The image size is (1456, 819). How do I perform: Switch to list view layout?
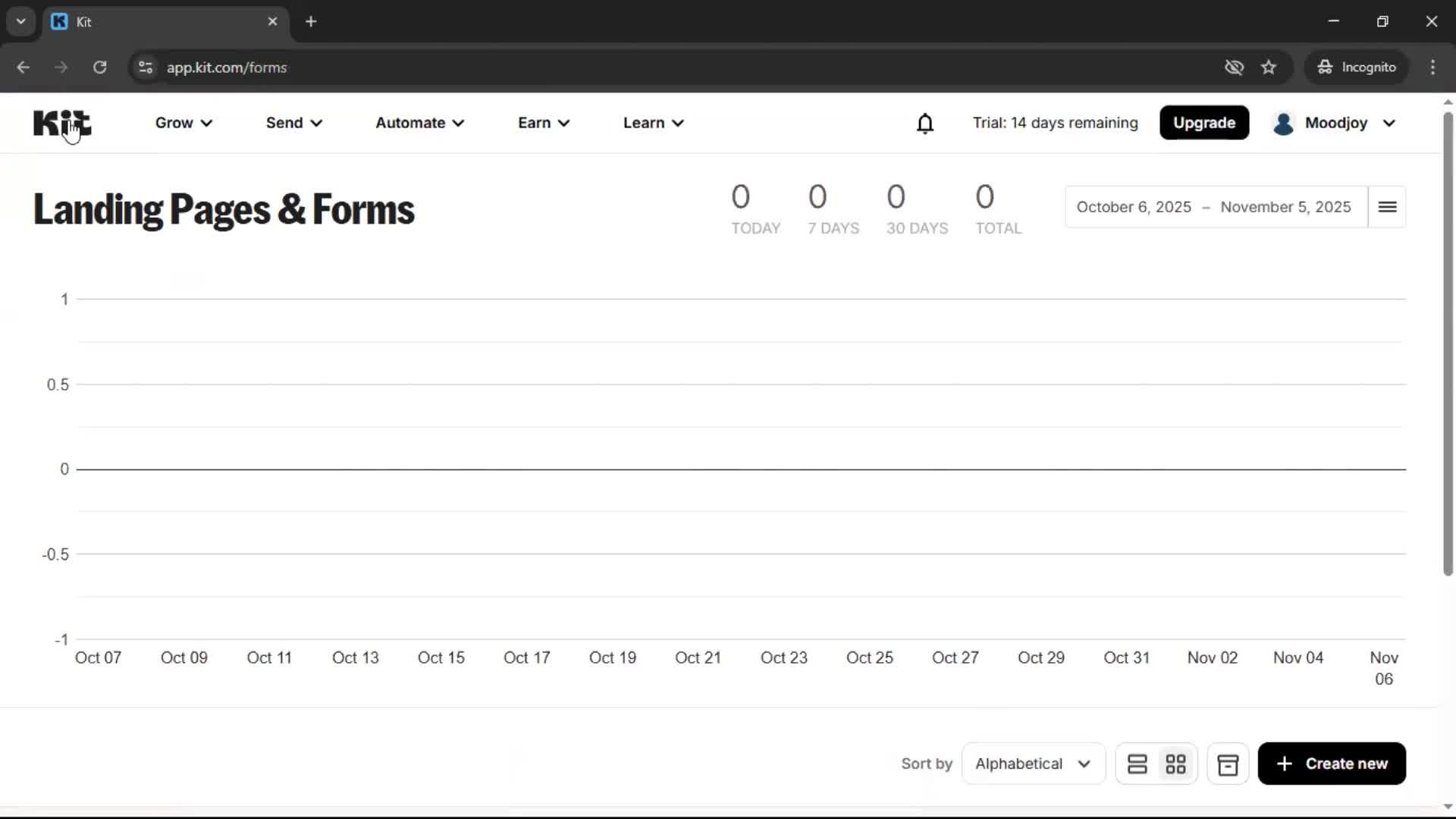(x=1137, y=764)
